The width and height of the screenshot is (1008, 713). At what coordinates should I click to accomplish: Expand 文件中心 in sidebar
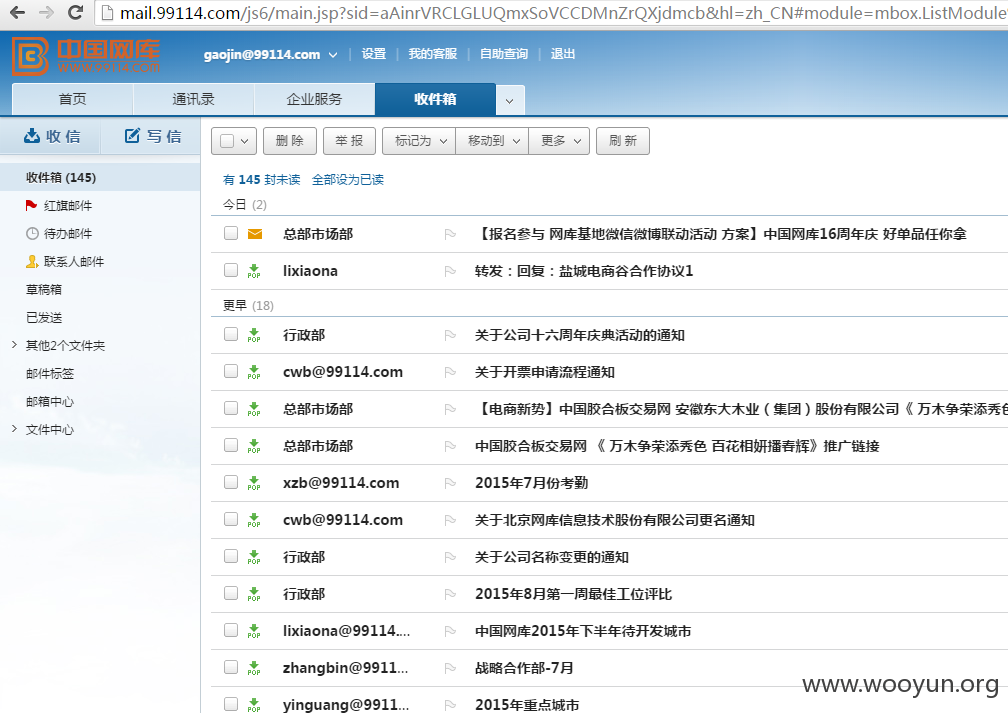[14, 429]
